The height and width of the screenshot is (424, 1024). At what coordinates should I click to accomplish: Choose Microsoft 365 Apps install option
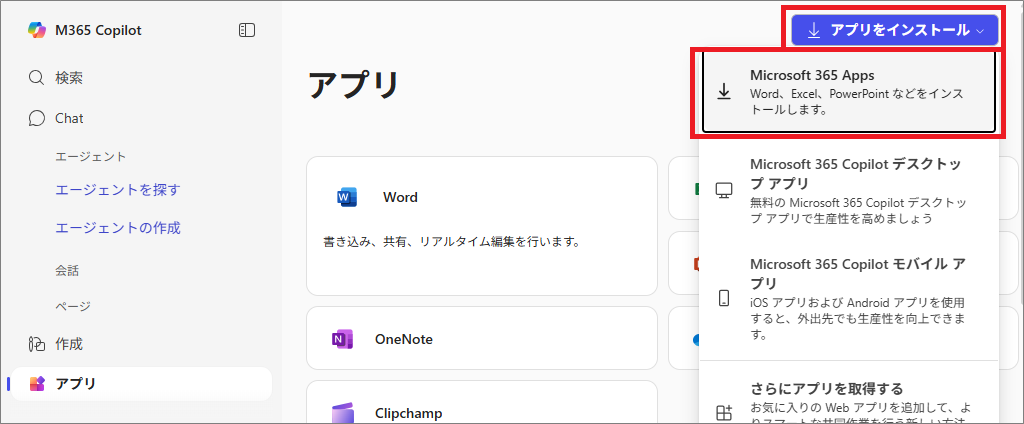[x=848, y=92]
